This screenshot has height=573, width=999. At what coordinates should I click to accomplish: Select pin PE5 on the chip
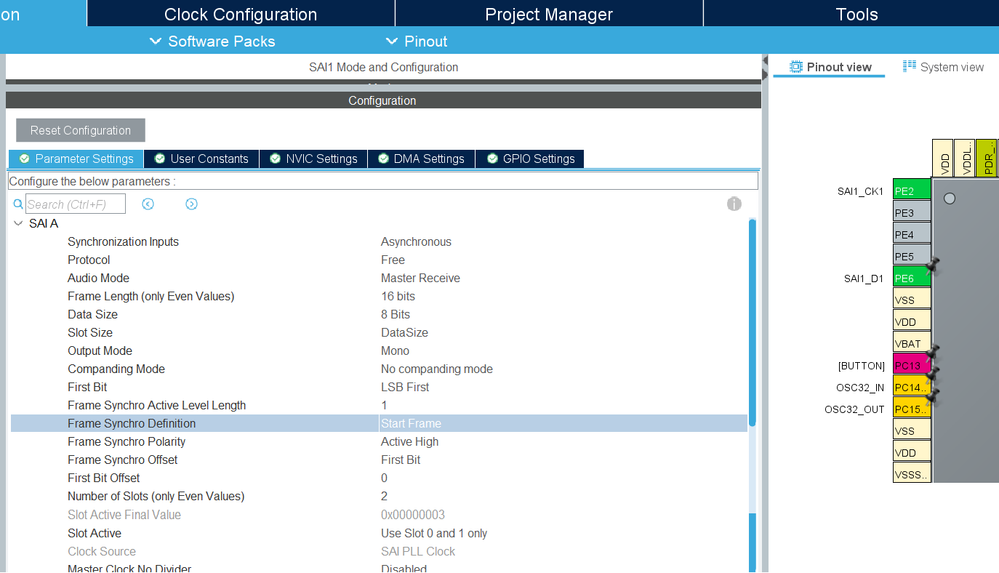pyautogui.click(x=912, y=256)
